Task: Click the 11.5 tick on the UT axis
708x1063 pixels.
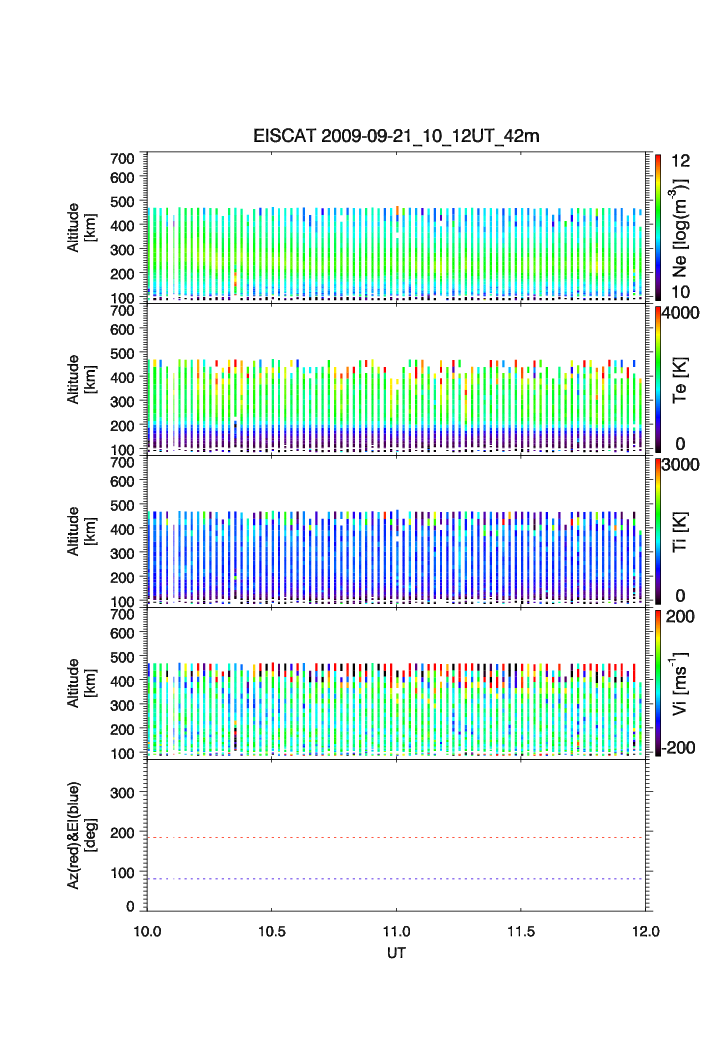Action: [x=521, y=931]
